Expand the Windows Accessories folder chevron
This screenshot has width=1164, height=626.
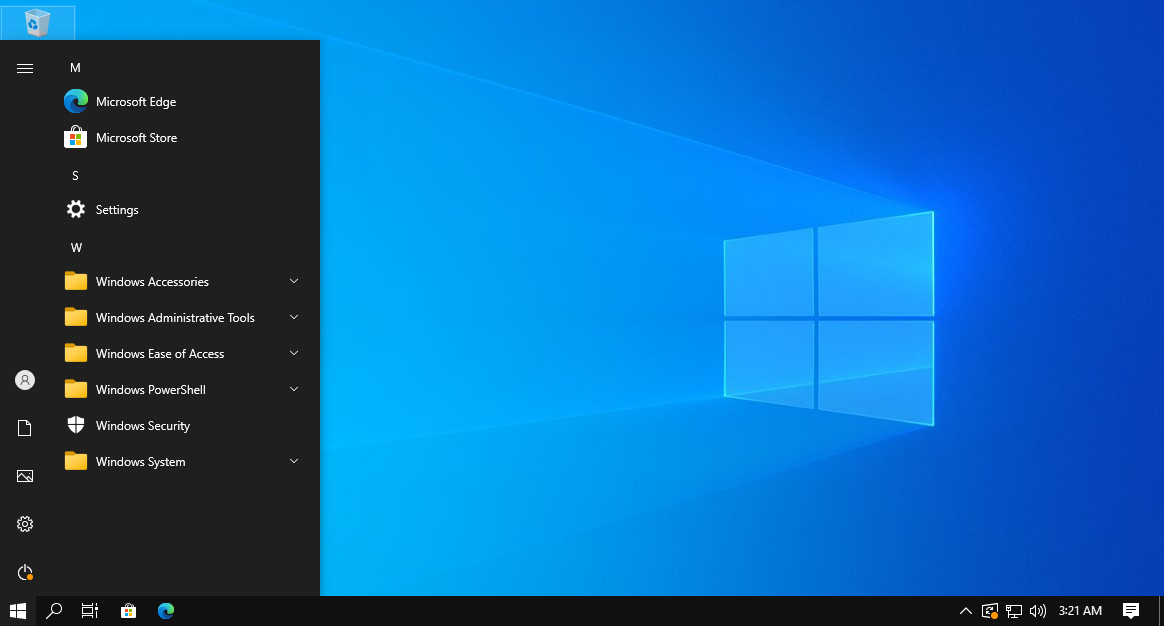[294, 281]
